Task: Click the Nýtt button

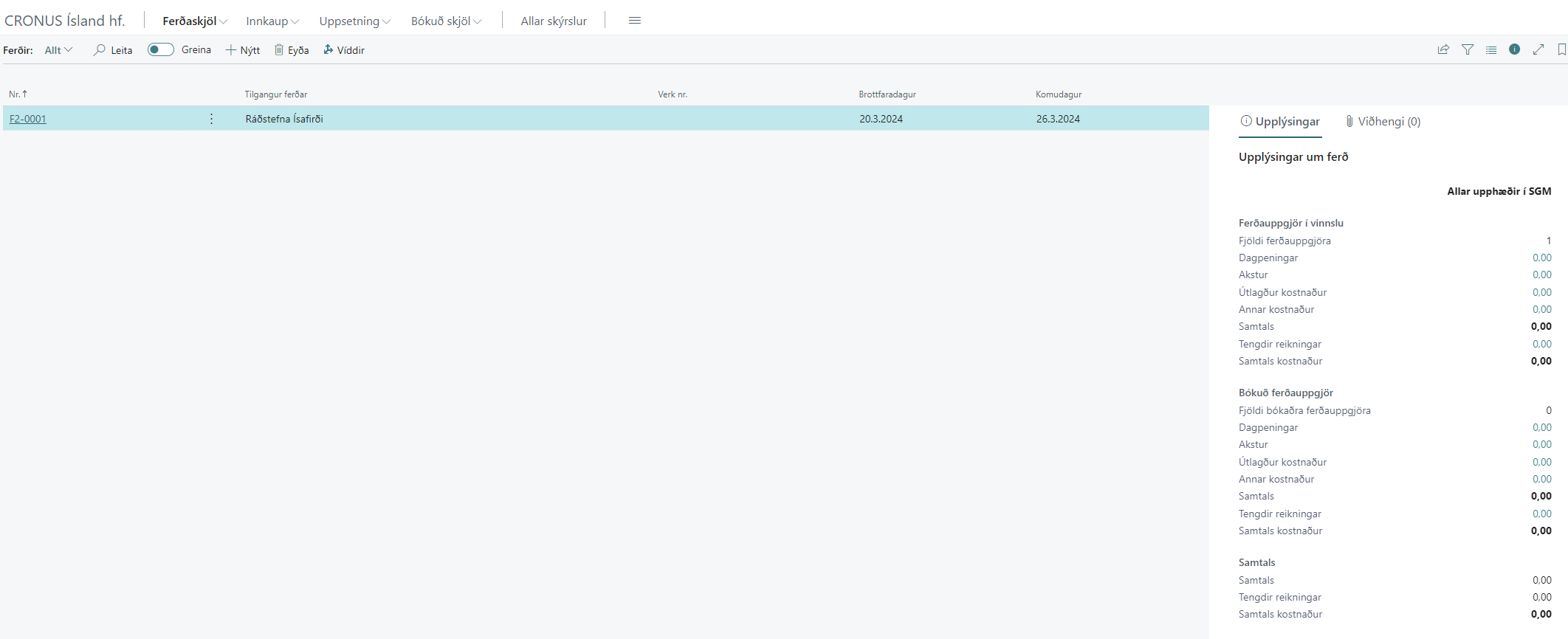Action: point(243,50)
